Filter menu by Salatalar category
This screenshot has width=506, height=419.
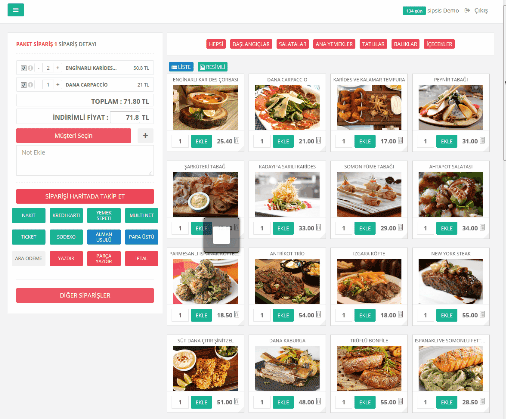(293, 44)
